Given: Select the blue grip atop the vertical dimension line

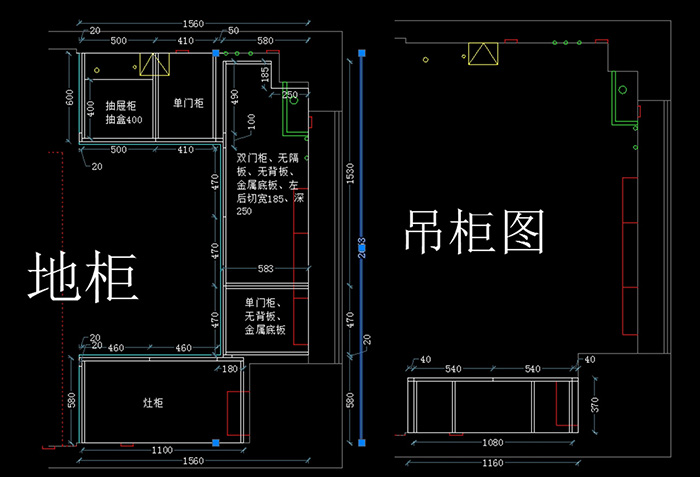Looking at the screenshot, I should [361, 51].
